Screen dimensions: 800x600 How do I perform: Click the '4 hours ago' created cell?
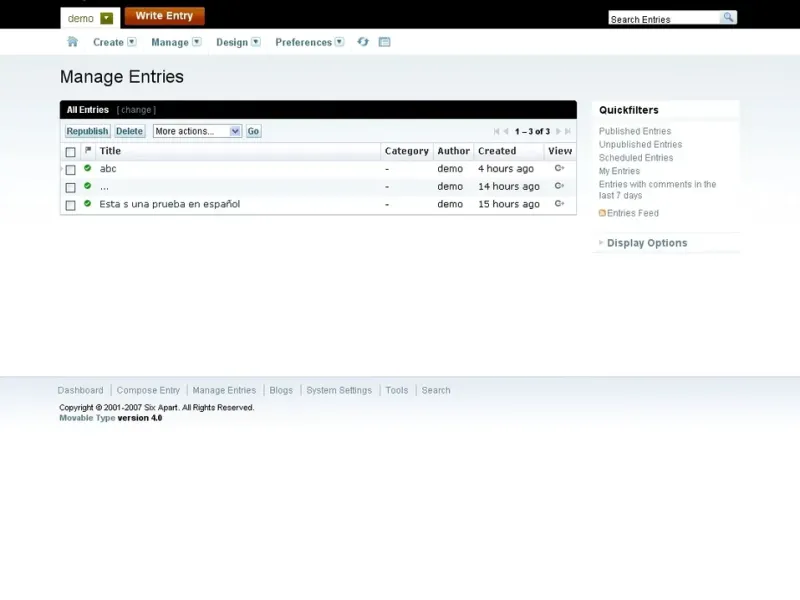pyautogui.click(x=506, y=168)
